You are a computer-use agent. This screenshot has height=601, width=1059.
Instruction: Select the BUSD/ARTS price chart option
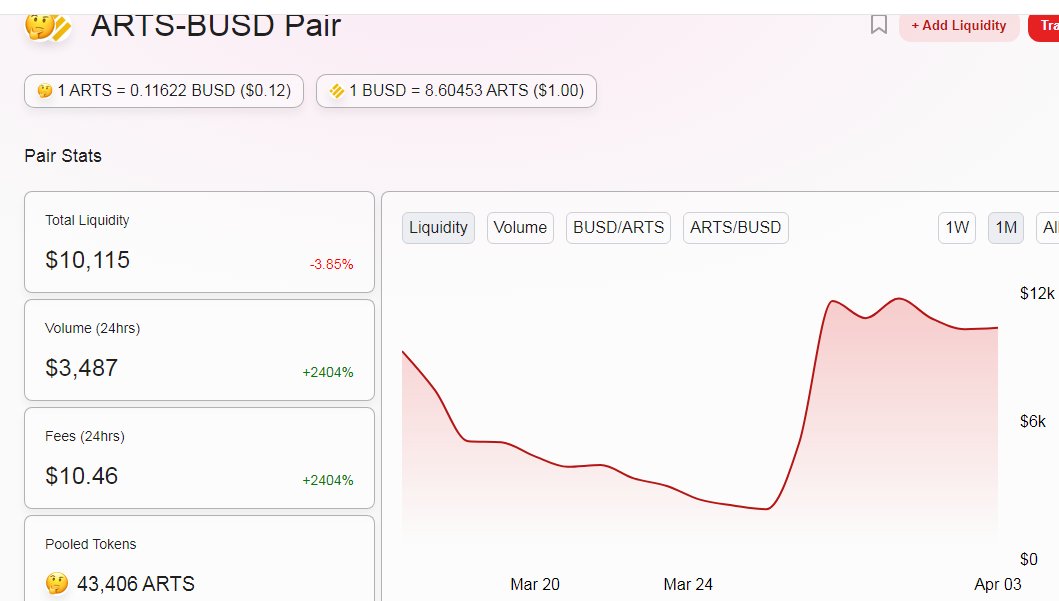click(x=618, y=228)
